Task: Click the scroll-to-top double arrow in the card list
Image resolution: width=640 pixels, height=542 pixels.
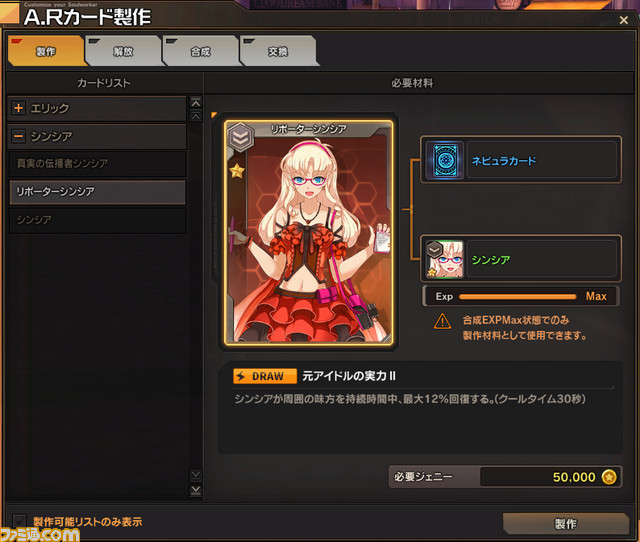Action: click(x=196, y=102)
